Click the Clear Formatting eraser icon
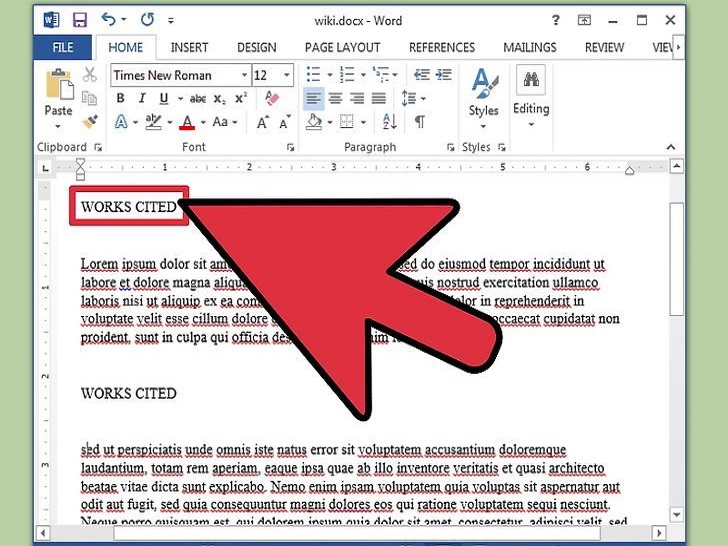Viewport: 728px width, 546px height. point(271,98)
